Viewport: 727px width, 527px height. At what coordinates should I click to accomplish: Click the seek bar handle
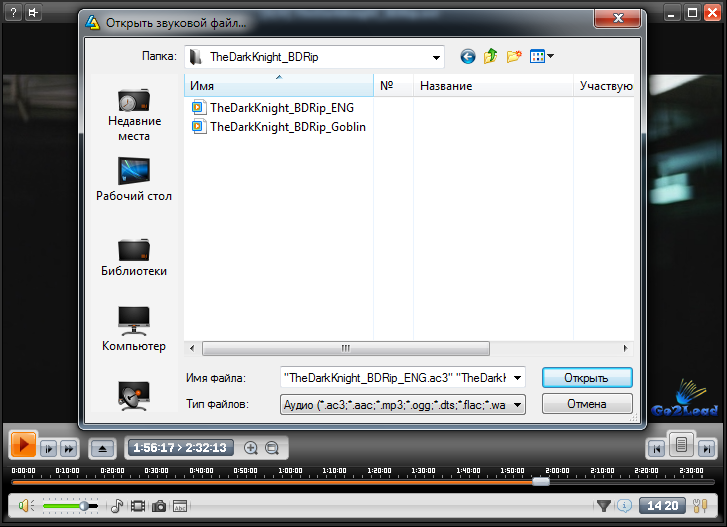pyautogui.click(x=541, y=482)
